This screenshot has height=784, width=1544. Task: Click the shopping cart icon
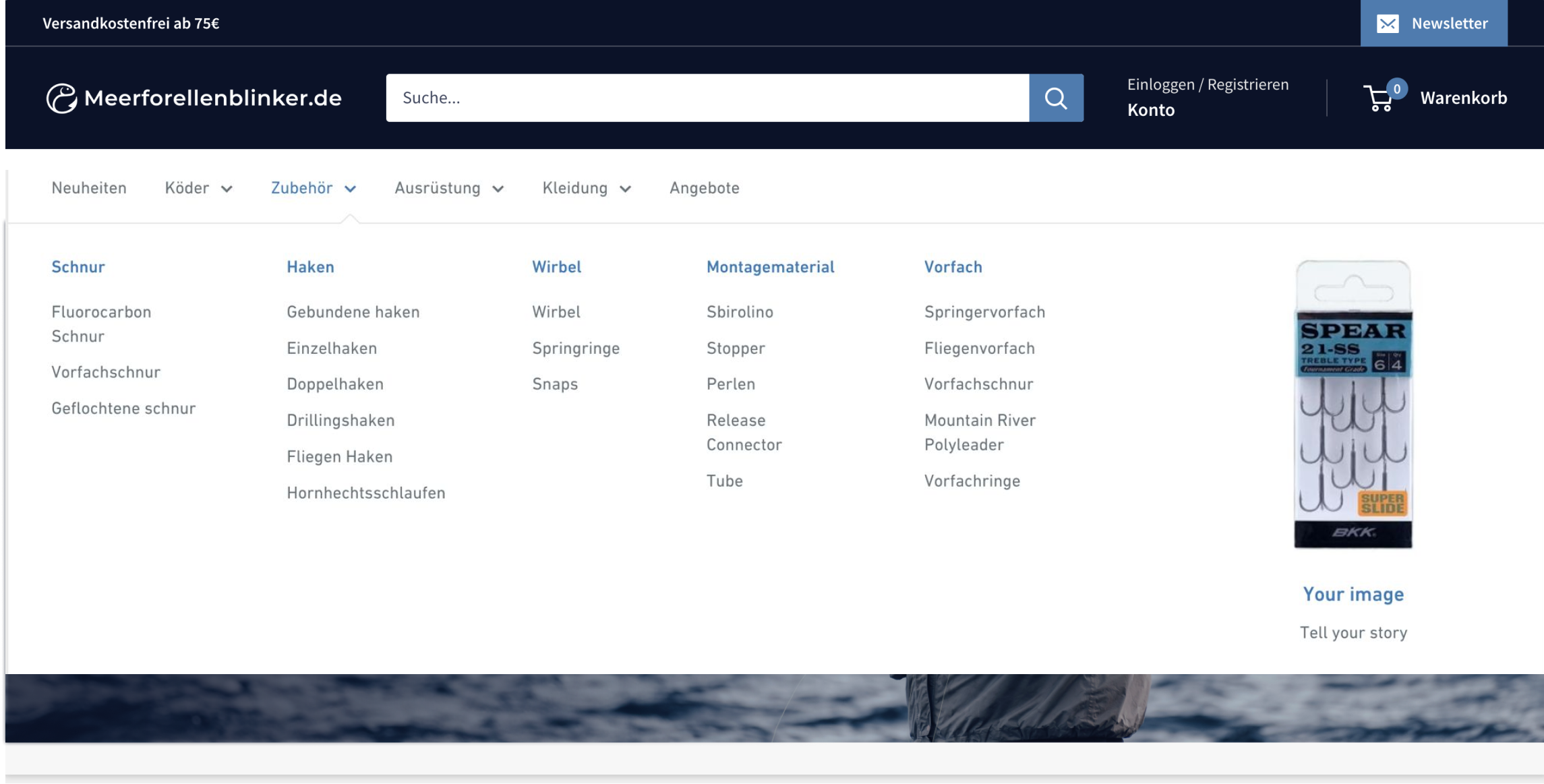(1380, 97)
